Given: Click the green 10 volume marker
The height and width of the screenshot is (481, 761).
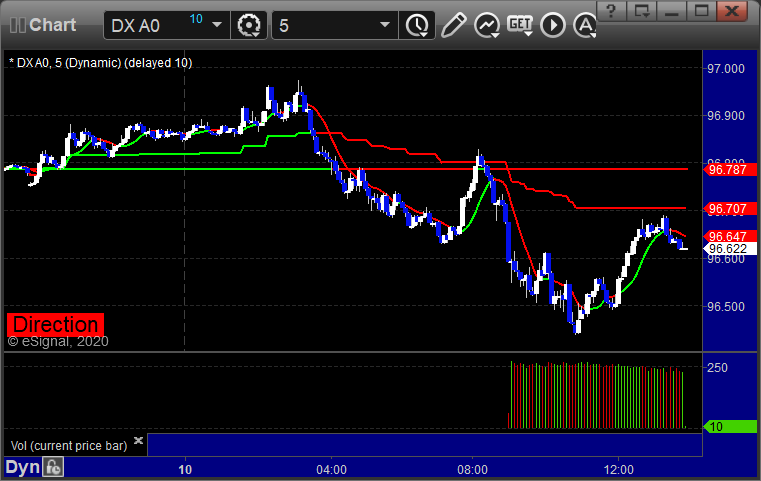Looking at the screenshot, I should point(730,427).
